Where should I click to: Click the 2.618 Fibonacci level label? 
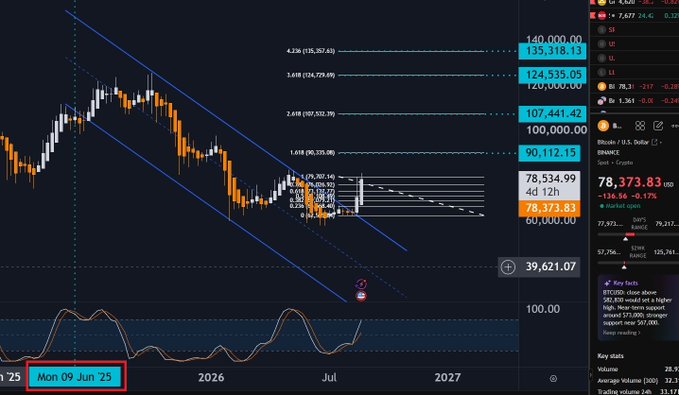click(x=310, y=114)
